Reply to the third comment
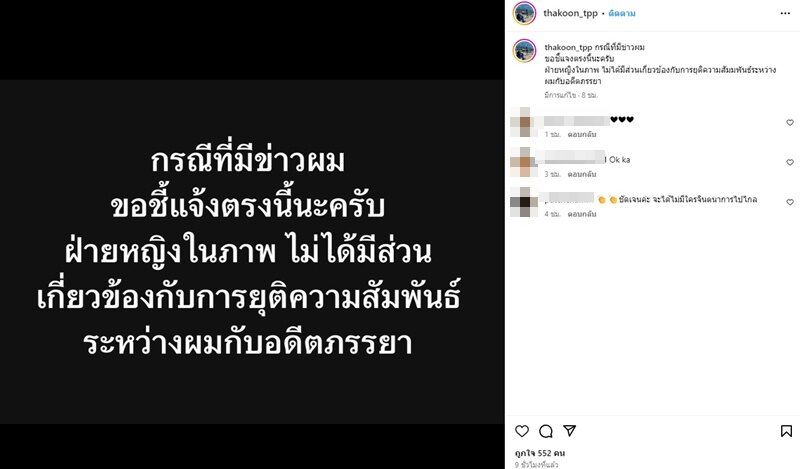The width and height of the screenshot is (800, 469). [x=582, y=214]
